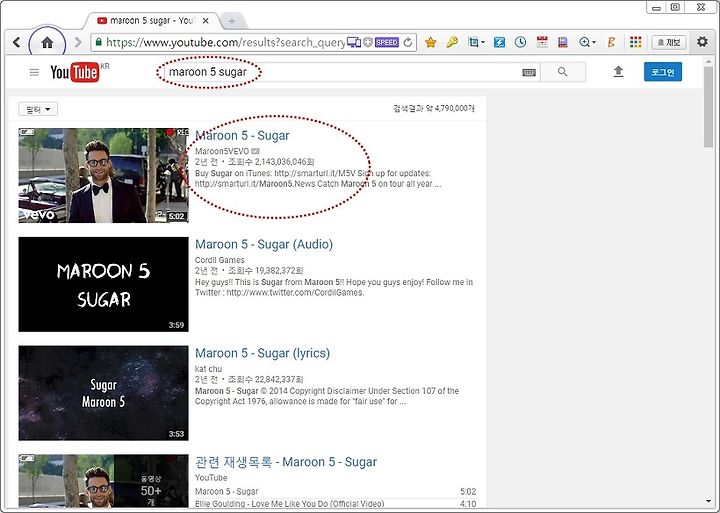
Task: Open browsing history clock icon
Action: [520, 43]
